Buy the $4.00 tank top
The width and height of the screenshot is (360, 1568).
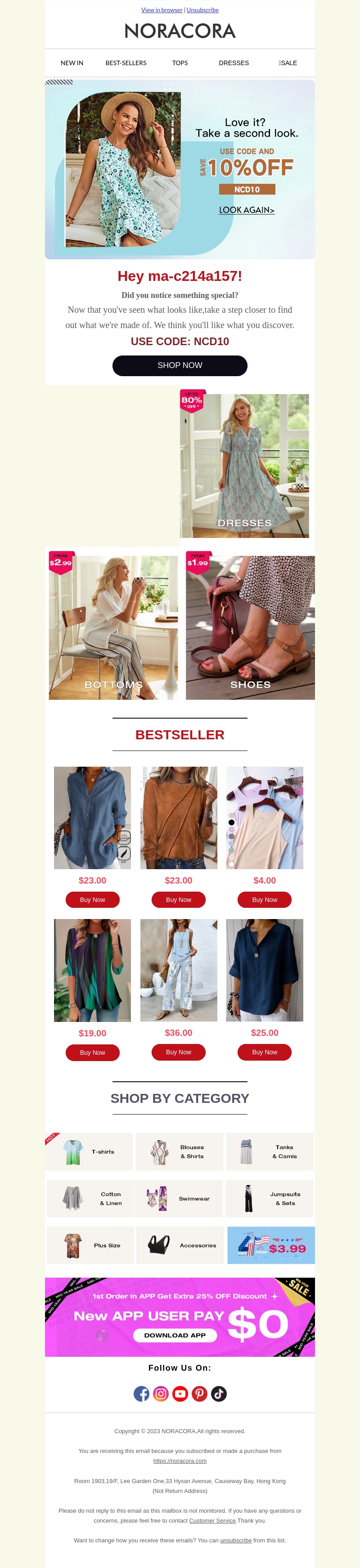pos(264,899)
